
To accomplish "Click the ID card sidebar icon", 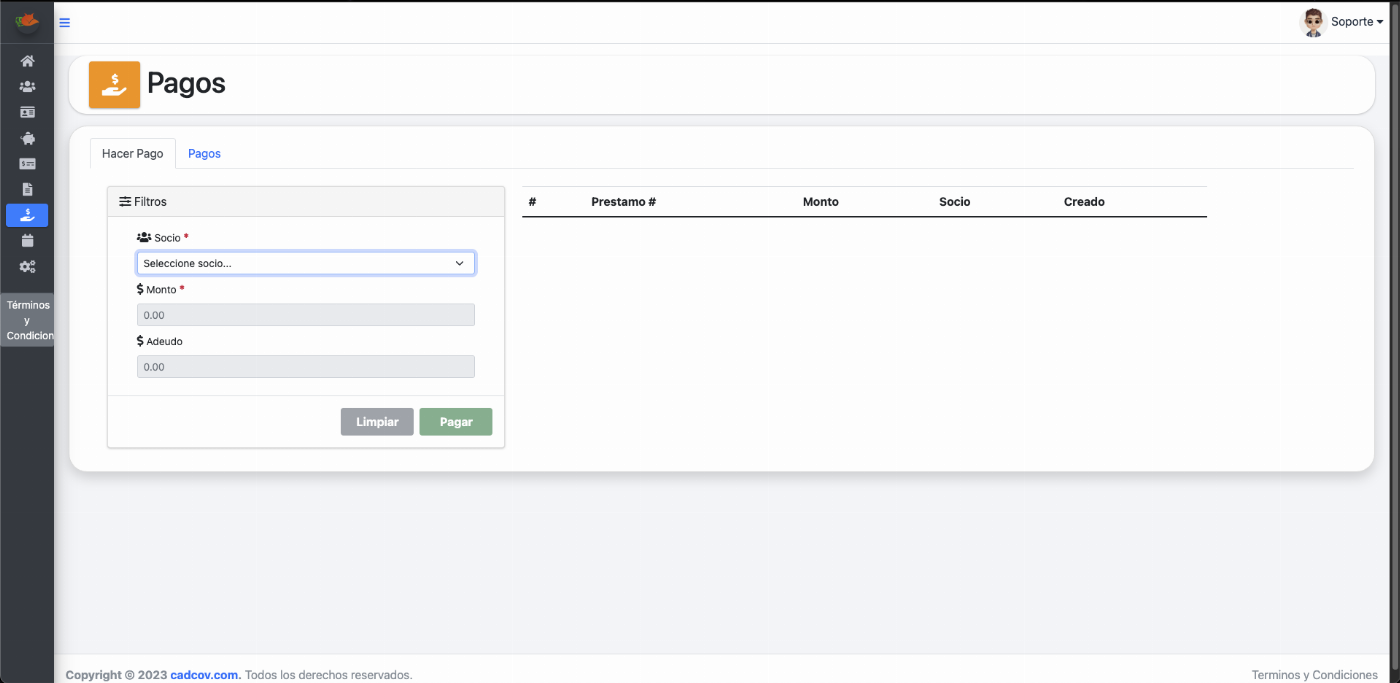I will click(27, 112).
